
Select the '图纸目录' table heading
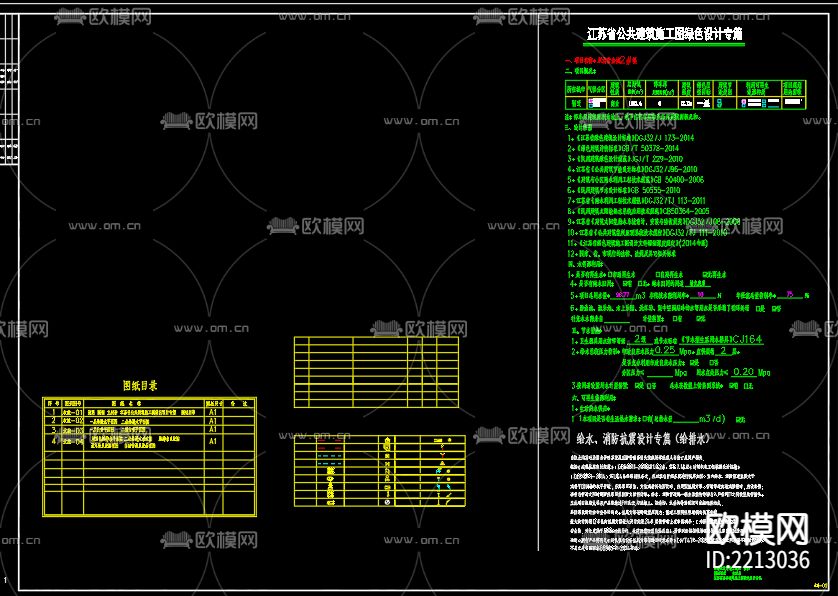click(140, 385)
